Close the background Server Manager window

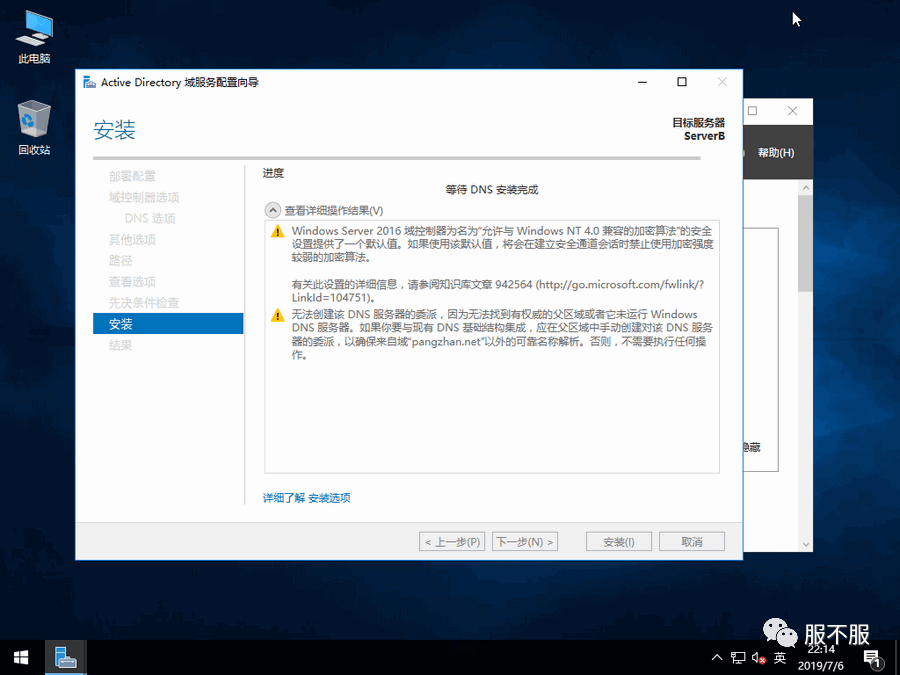(x=793, y=111)
